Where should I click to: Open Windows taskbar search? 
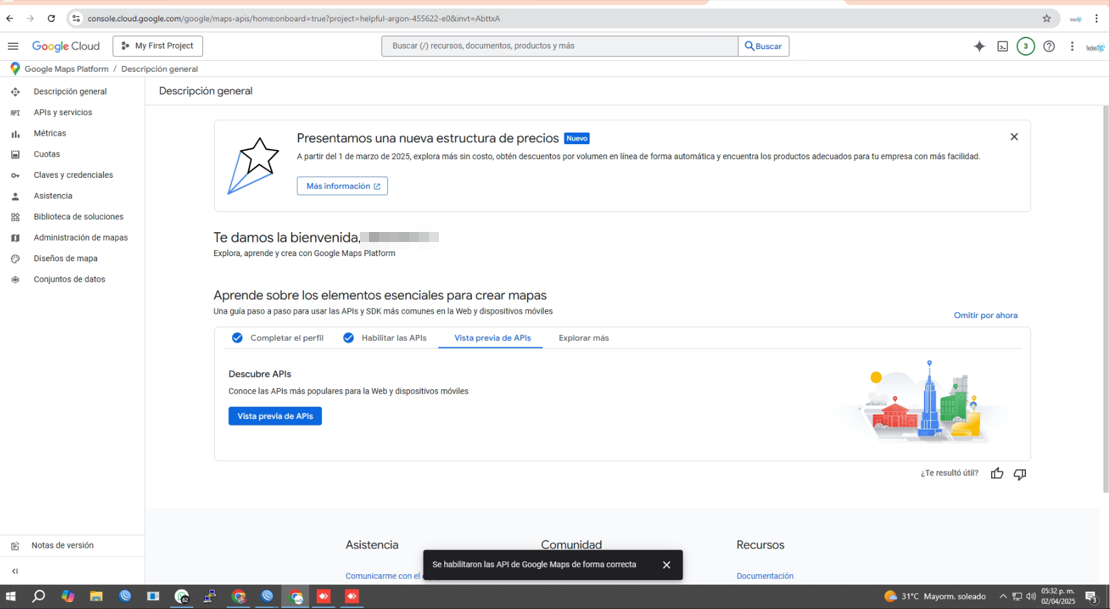(x=39, y=596)
